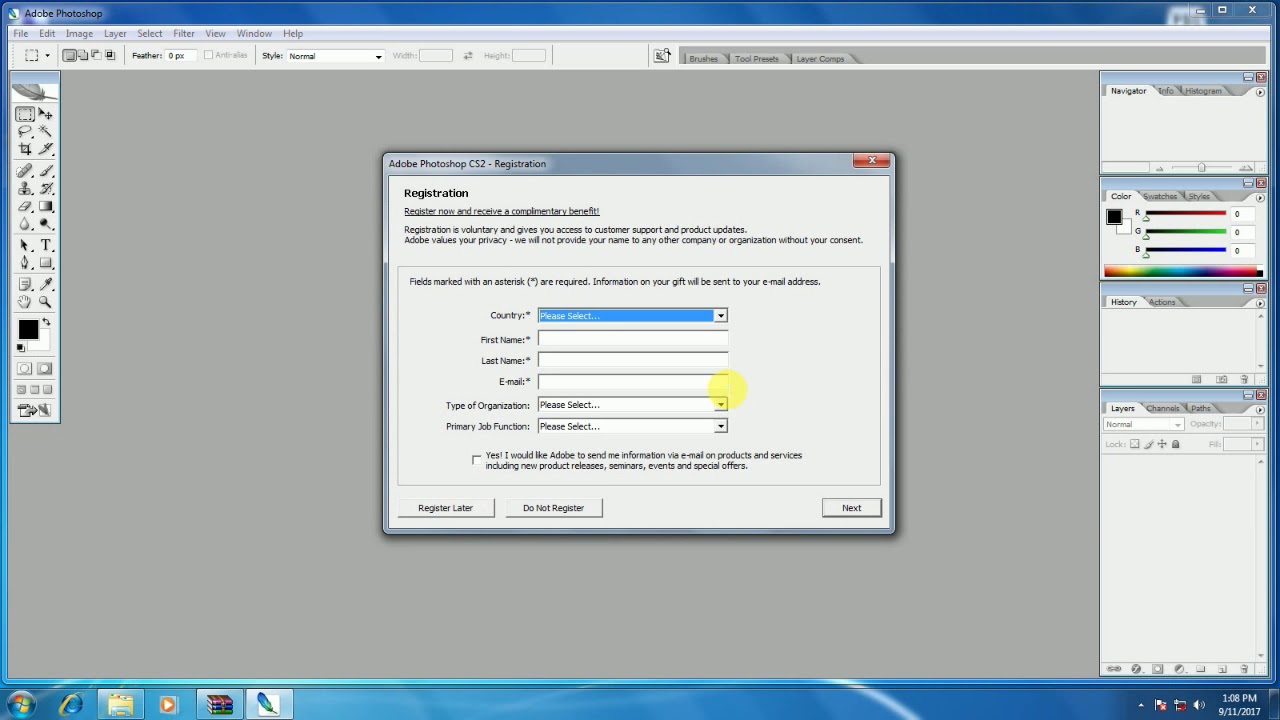Select the Notes tool
The width and height of the screenshot is (1280, 720).
click(x=25, y=284)
